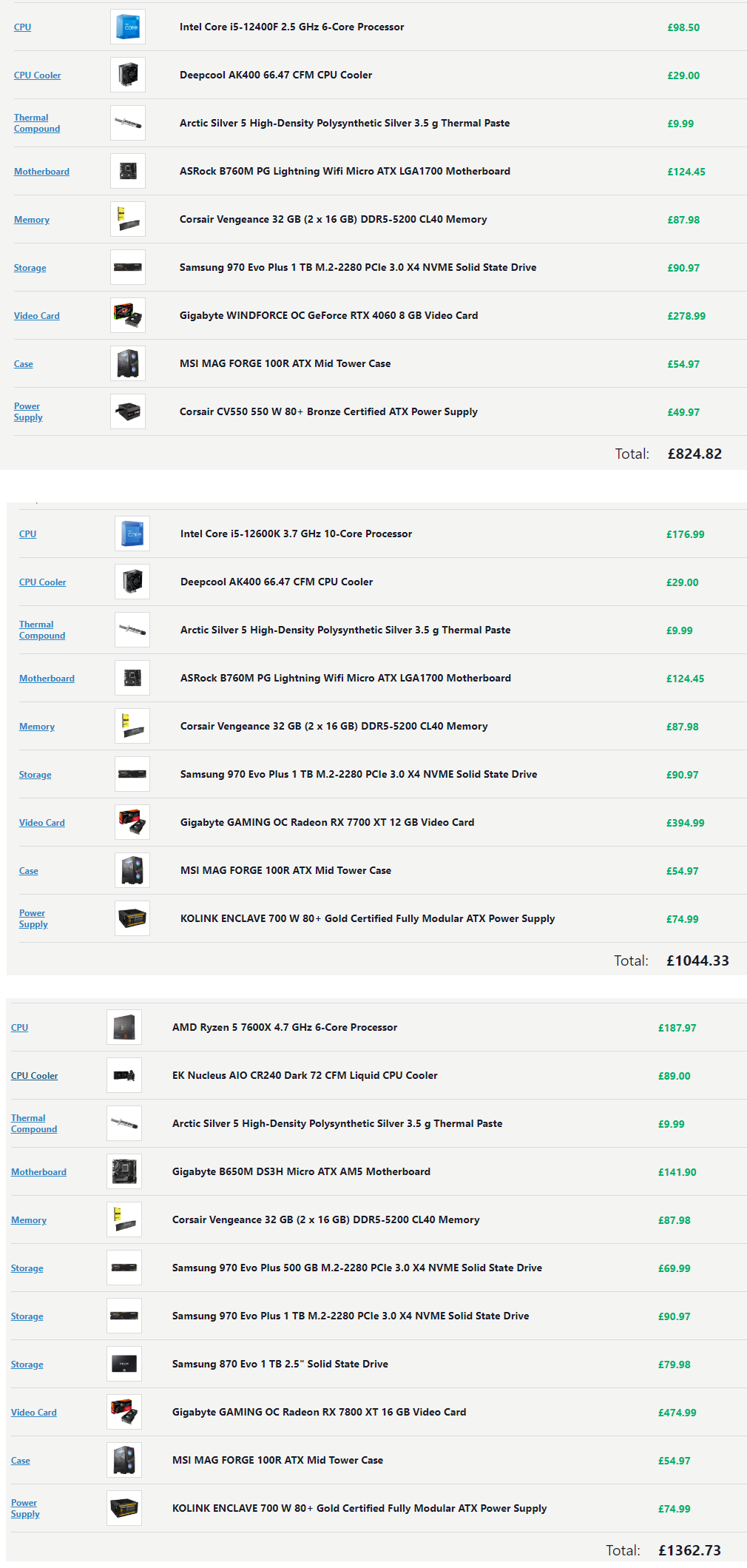The height and width of the screenshot is (1568, 747).
Task: Click the Deepcool AK400 thumbnail in the £824.82 build
Action: point(128,75)
